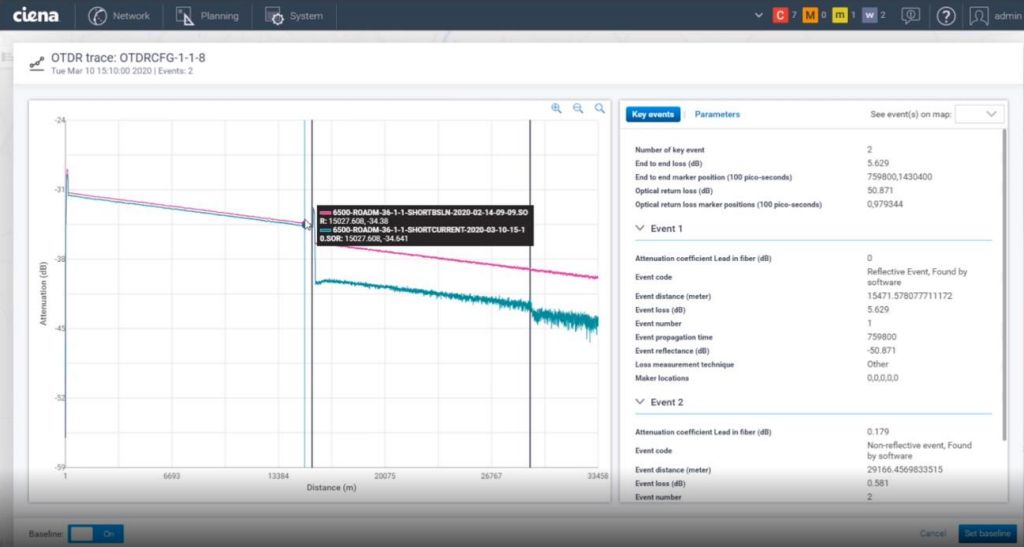
Task: Open the System menu
Action: tap(293, 16)
